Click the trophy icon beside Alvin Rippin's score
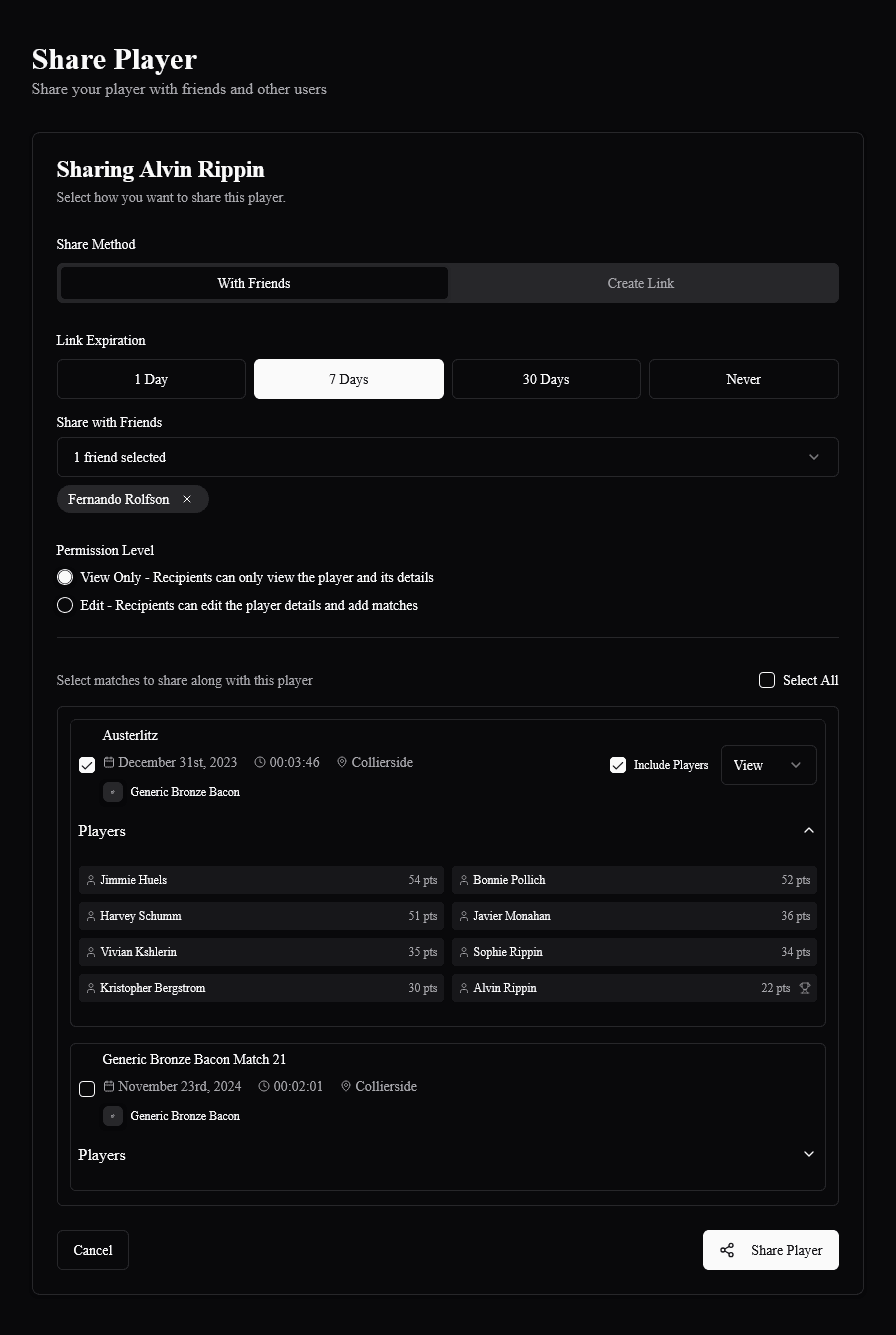The width and height of the screenshot is (896, 1335). [x=805, y=987]
